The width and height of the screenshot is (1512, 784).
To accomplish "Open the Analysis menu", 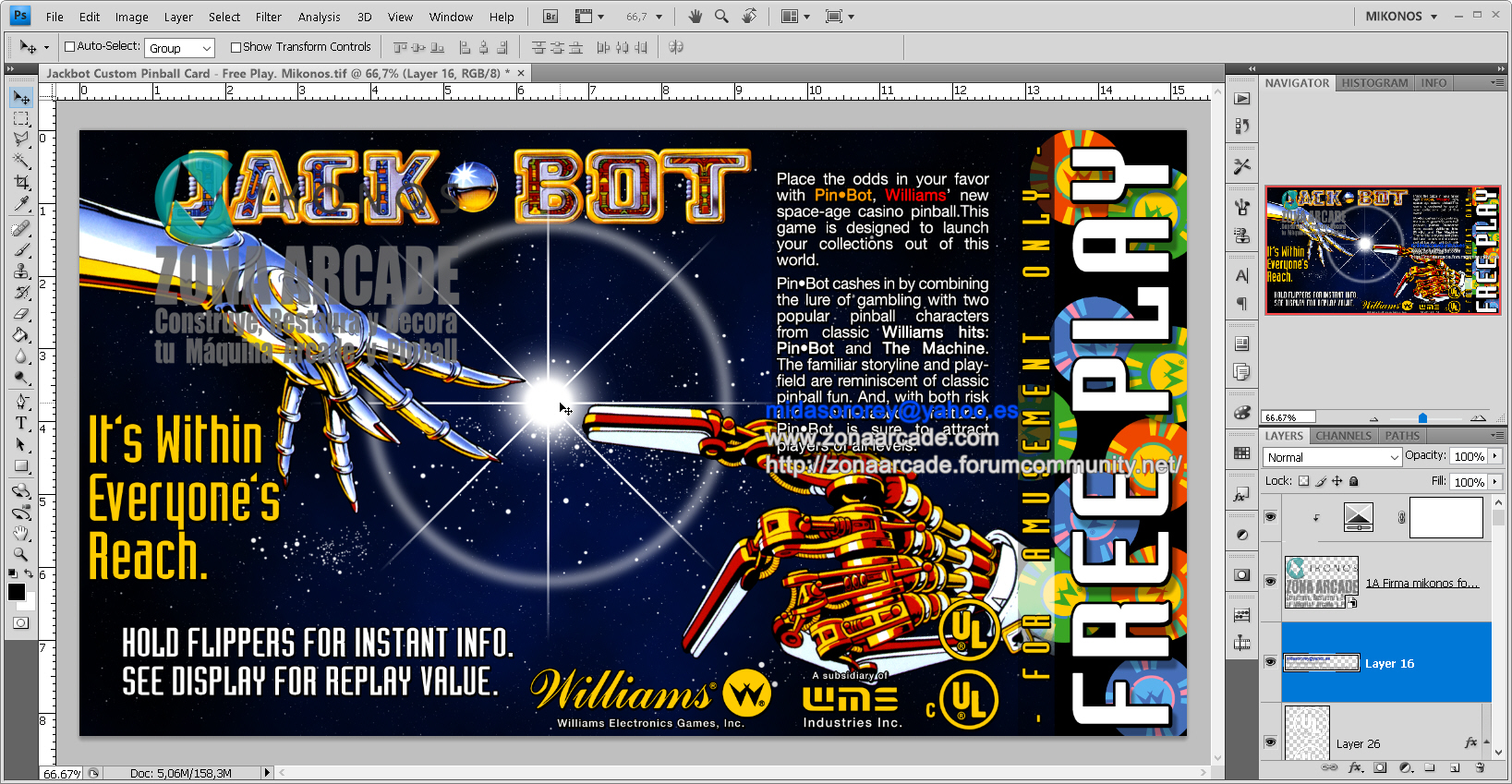I will click(x=319, y=17).
